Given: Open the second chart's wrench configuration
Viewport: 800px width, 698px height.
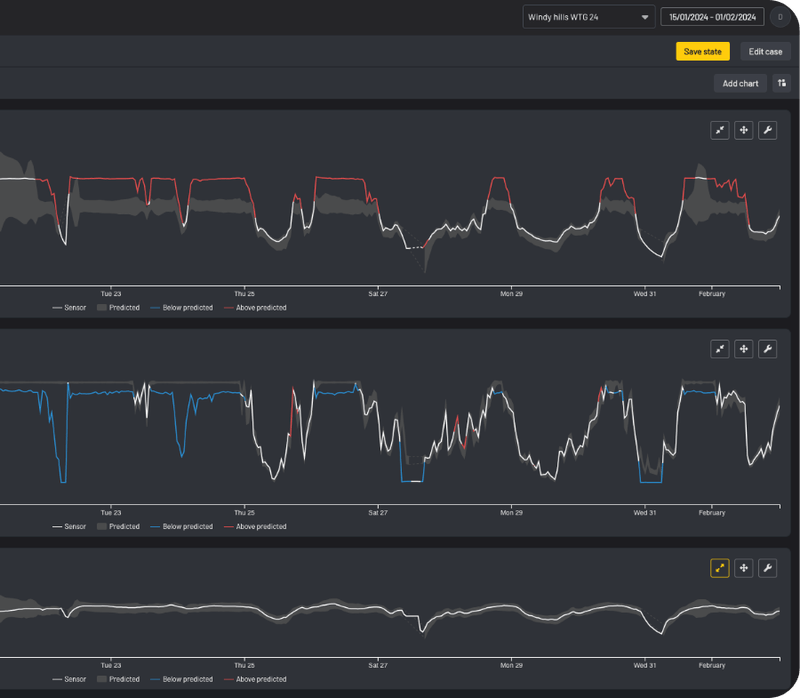Looking at the screenshot, I should [x=768, y=349].
